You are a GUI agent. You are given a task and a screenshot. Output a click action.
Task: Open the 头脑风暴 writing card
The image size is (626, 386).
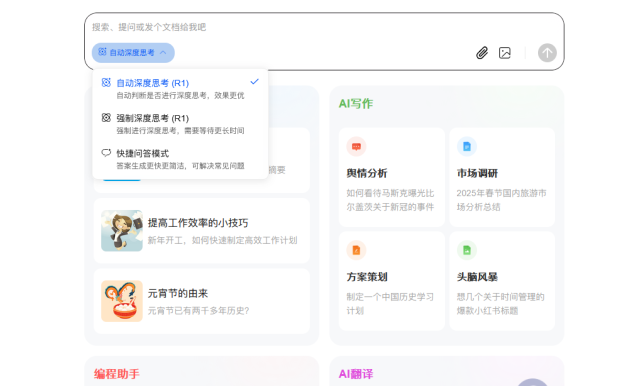(502, 281)
